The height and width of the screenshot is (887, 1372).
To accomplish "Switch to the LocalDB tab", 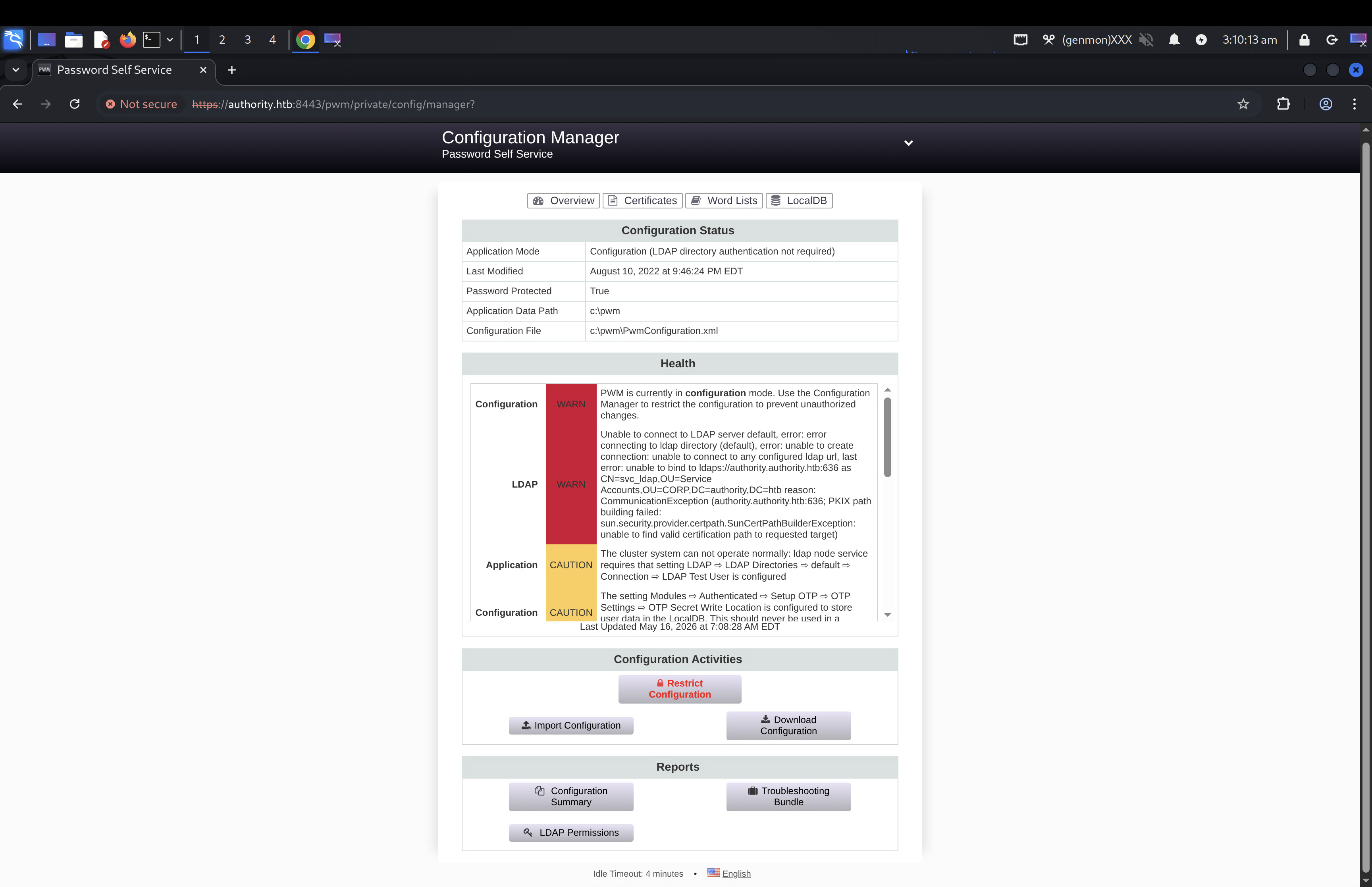I will tap(799, 201).
